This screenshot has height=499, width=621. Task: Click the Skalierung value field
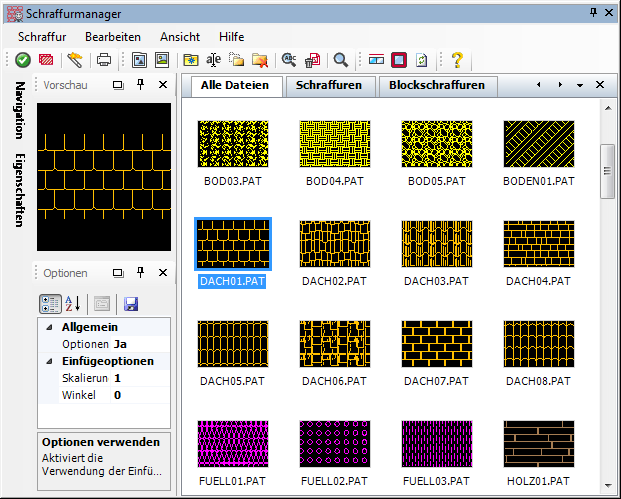coord(140,378)
